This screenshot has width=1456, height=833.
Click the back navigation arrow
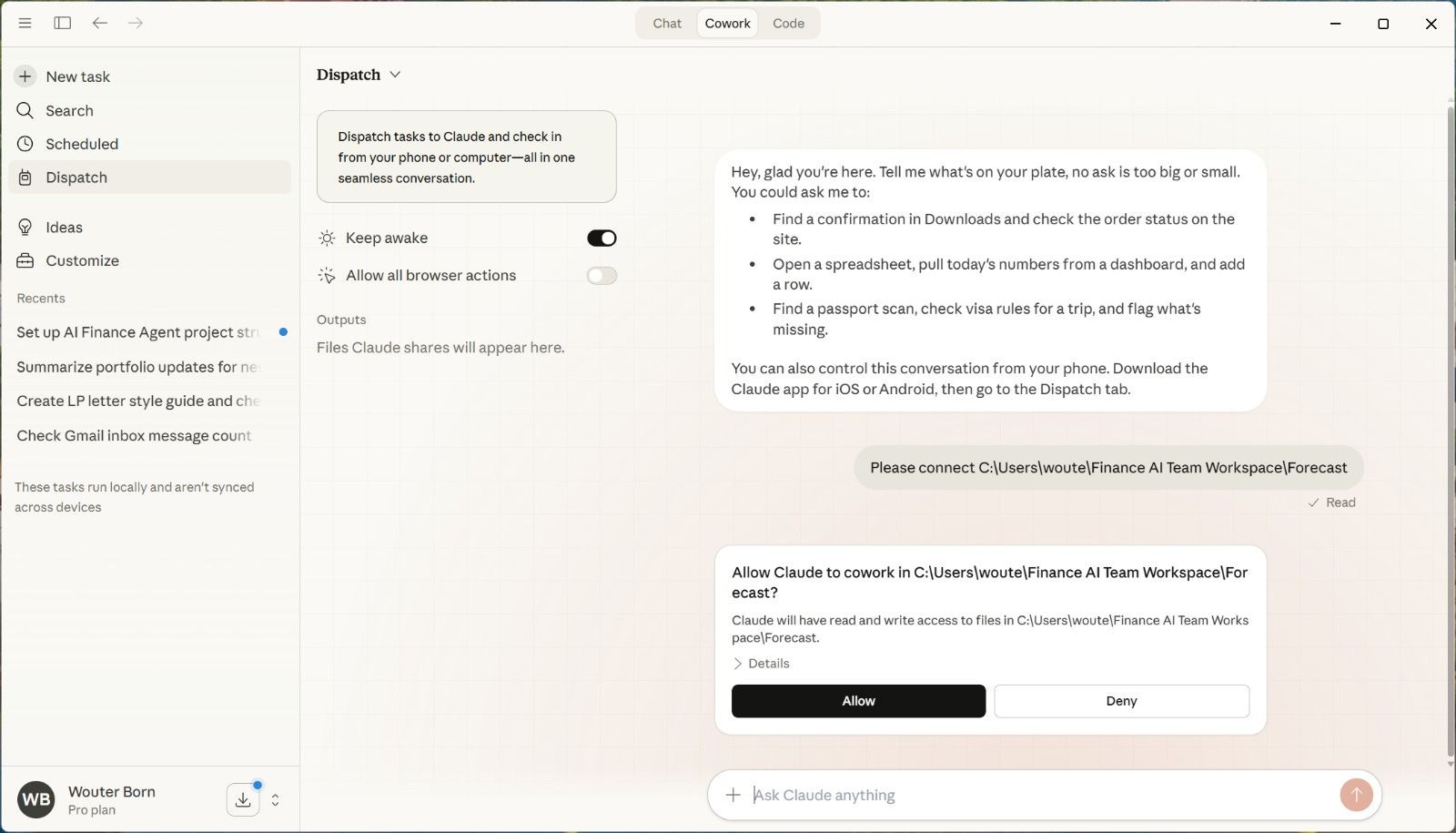tap(100, 23)
